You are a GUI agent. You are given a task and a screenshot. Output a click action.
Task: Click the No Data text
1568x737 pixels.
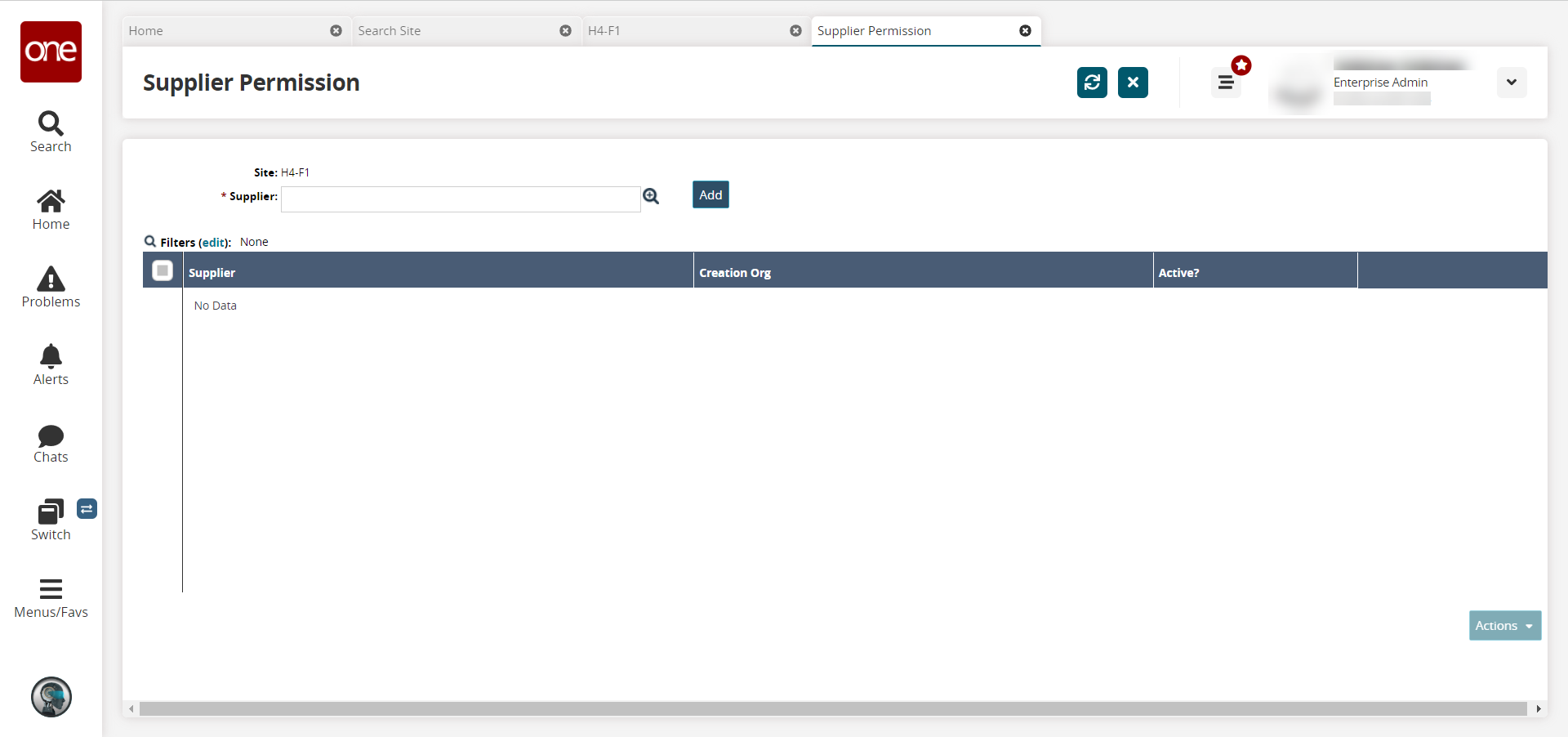216,306
